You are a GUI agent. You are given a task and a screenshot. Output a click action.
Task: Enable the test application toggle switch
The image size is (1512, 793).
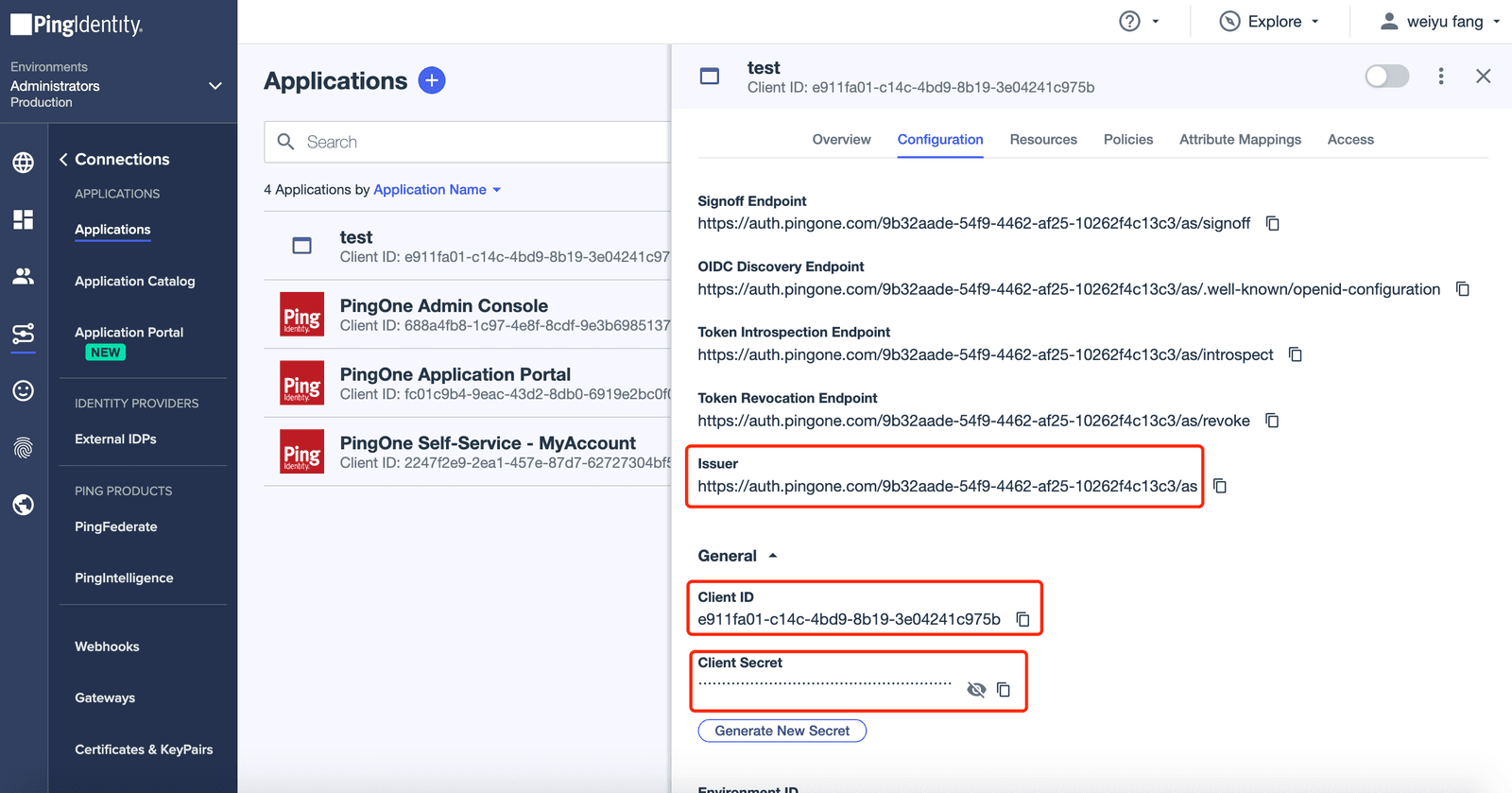click(x=1387, y=77)
